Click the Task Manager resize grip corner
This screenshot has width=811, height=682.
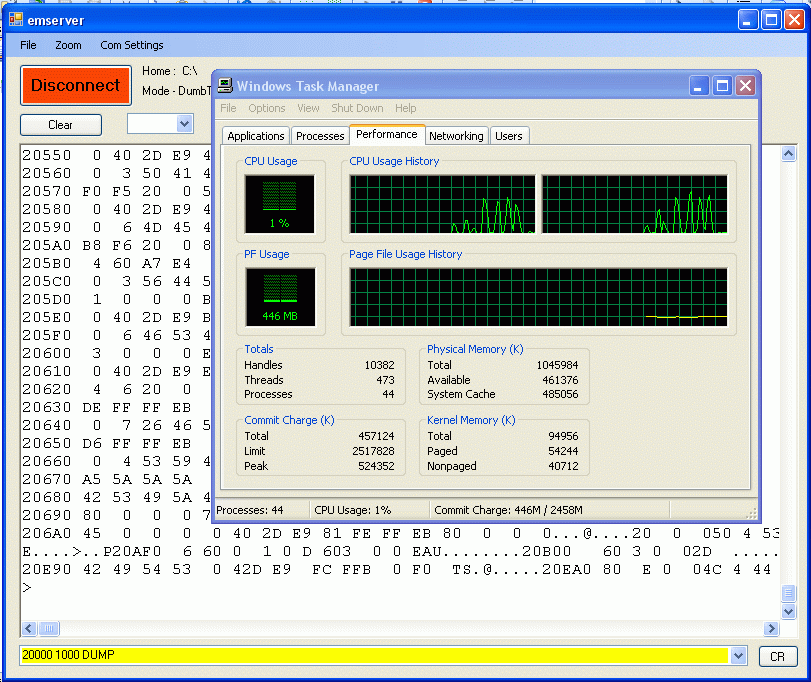(x=752, y=513)
